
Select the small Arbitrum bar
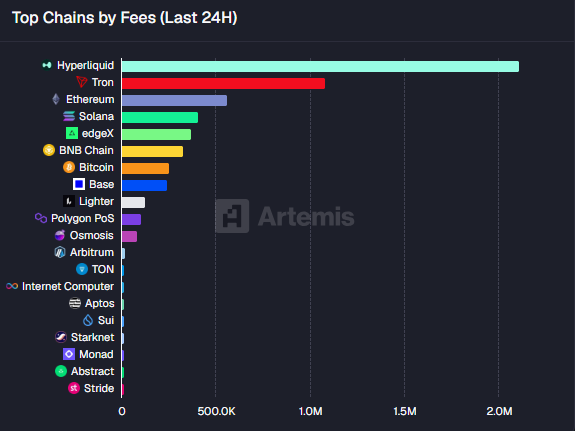124,253
